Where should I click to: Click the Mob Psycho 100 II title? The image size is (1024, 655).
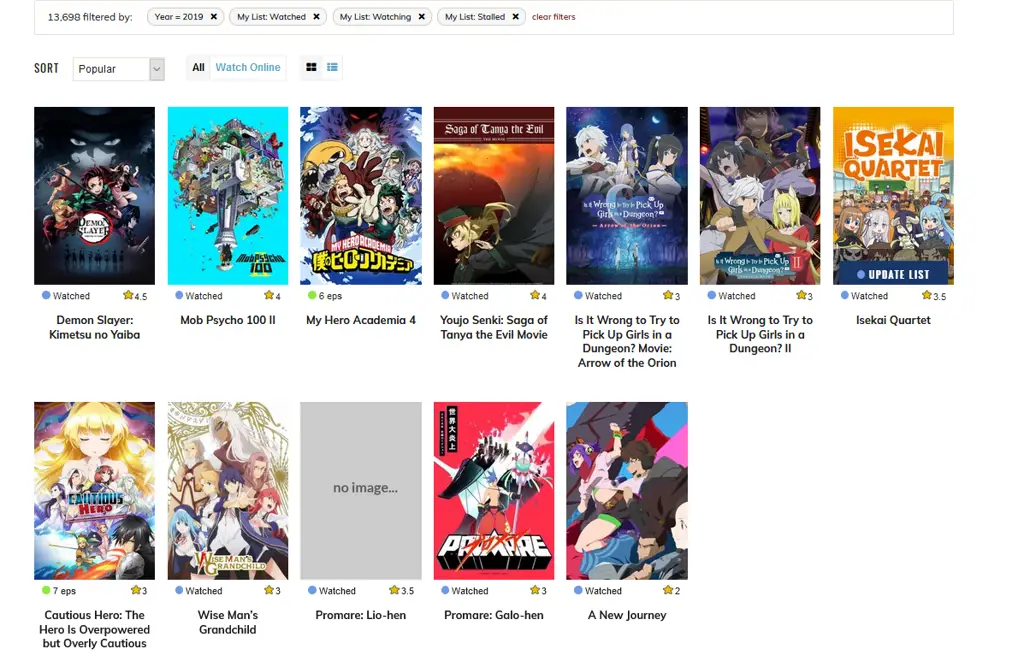click(228, 320)
